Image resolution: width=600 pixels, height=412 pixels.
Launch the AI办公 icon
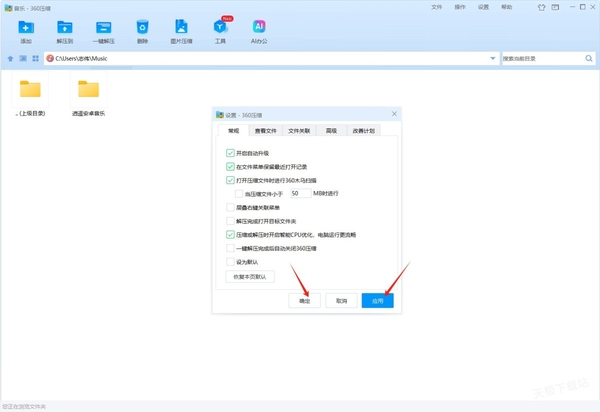pos(259,26)
